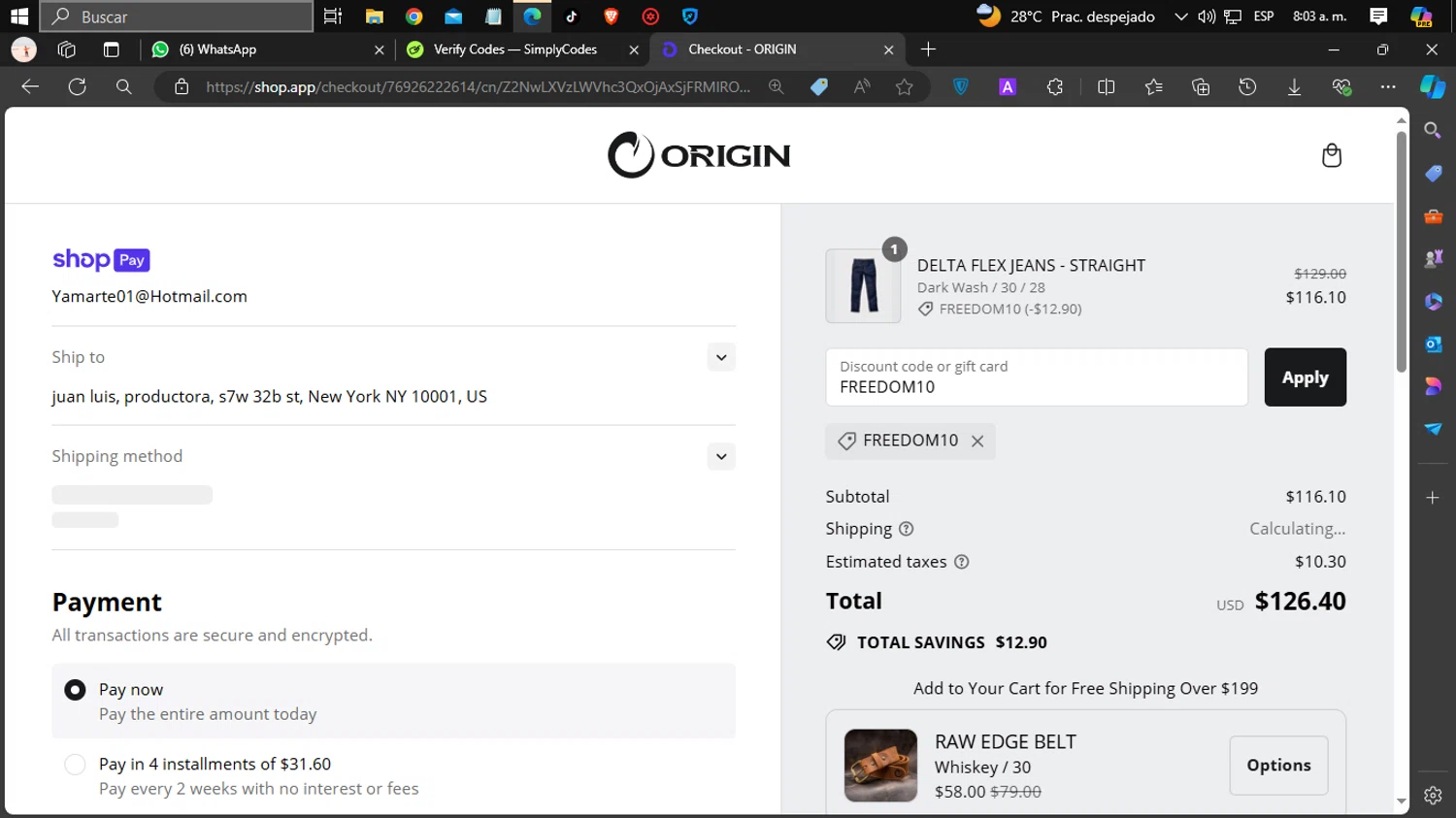Open sidebar Shopping tag icon
Image resolution: width=1456 pixels, height=818 pixels.
pyautogui.click(x=1433, y=173)
